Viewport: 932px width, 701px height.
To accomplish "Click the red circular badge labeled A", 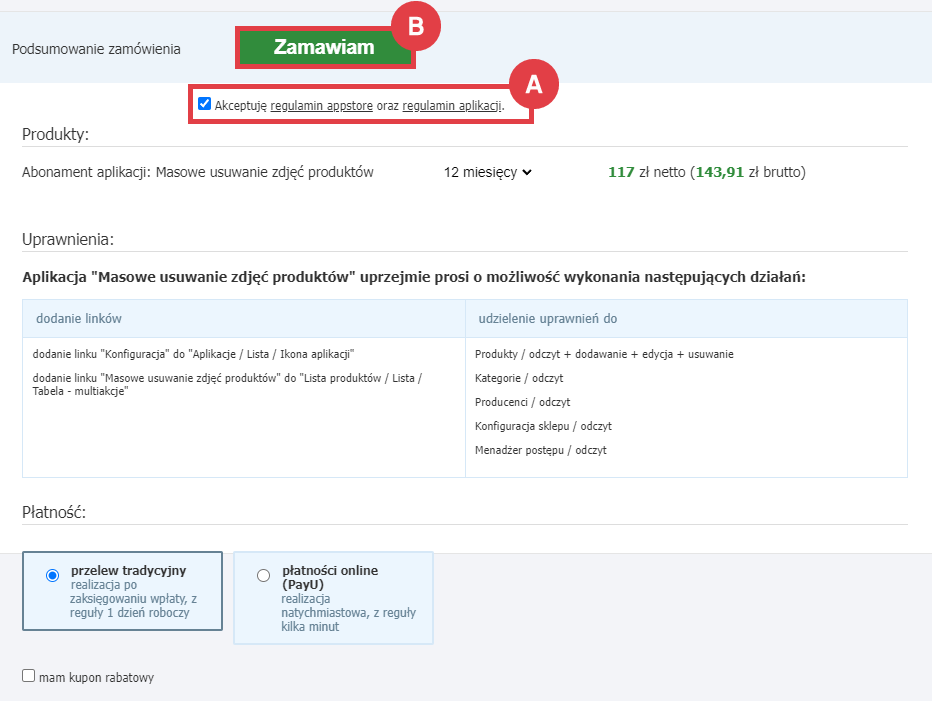I will [536, 84].
